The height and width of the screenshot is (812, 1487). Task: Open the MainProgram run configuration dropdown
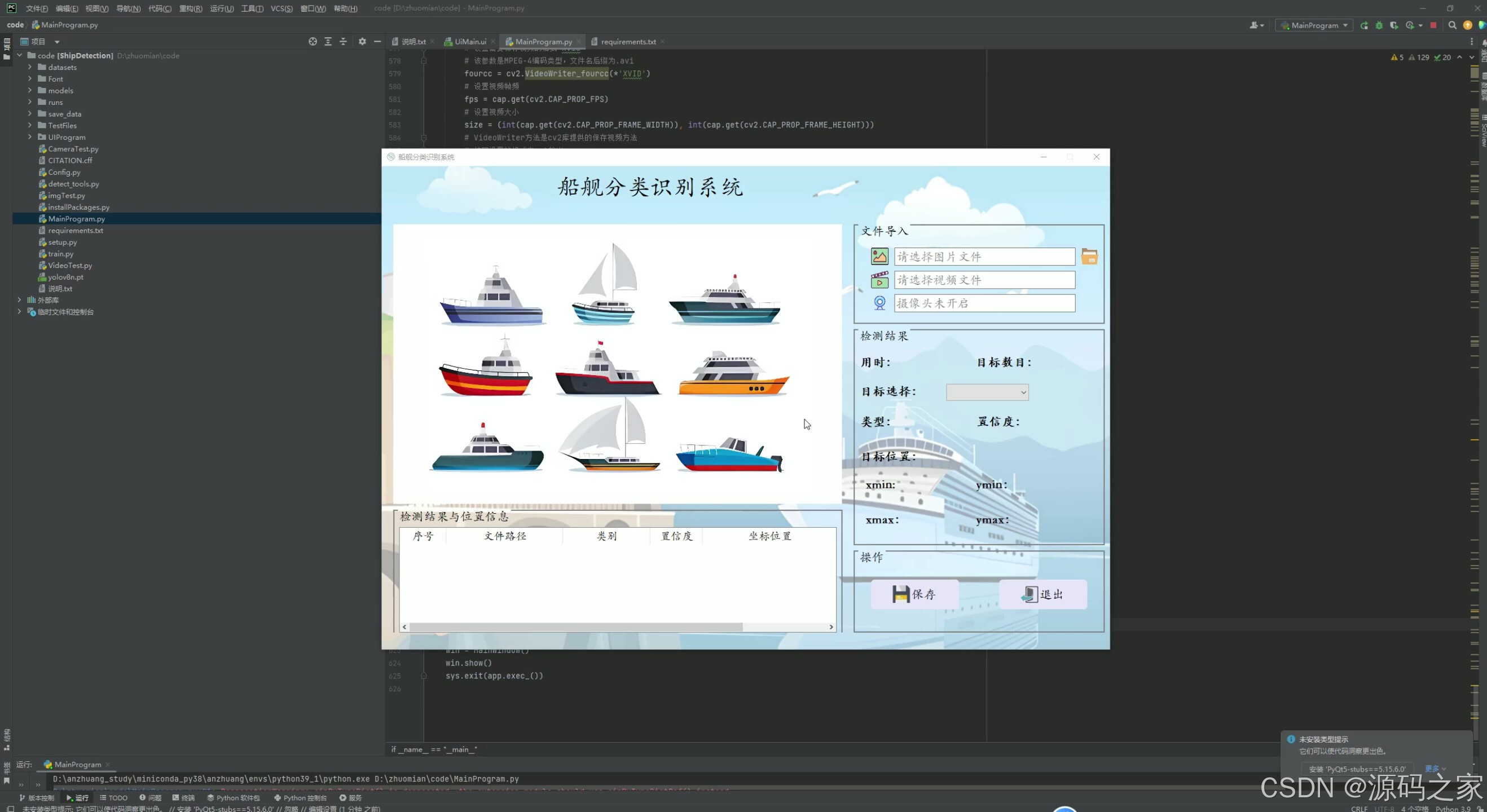[1314, 25]
